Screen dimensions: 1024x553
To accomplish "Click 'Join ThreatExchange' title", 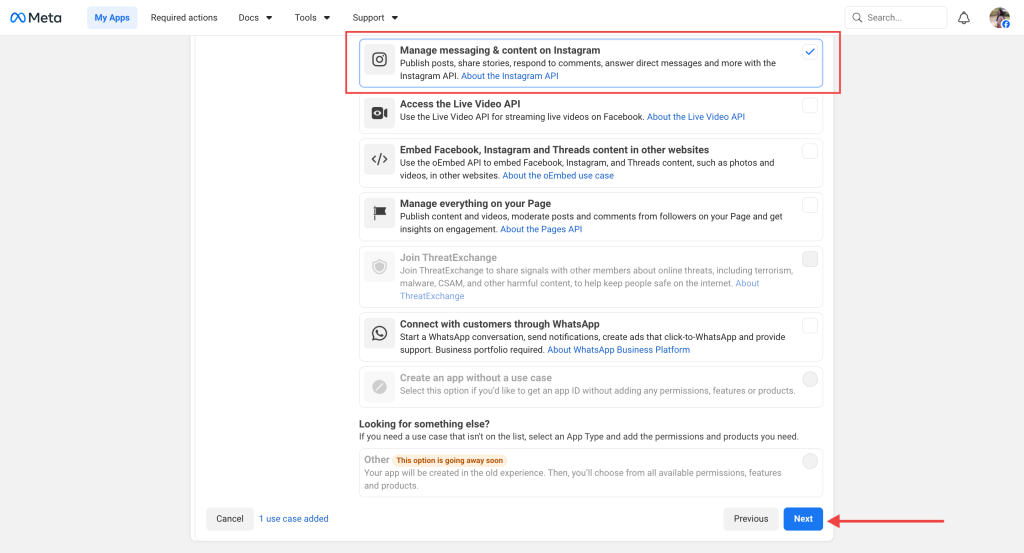I will tap(448, 257).
